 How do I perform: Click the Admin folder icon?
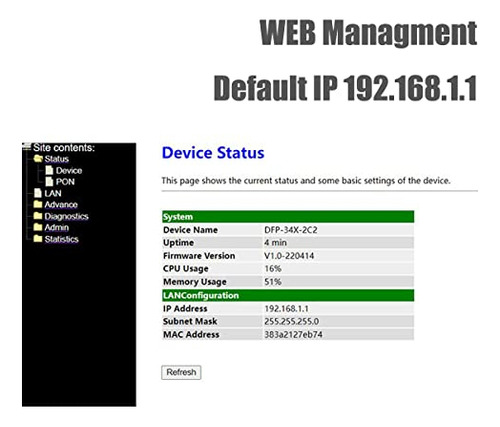38,227
